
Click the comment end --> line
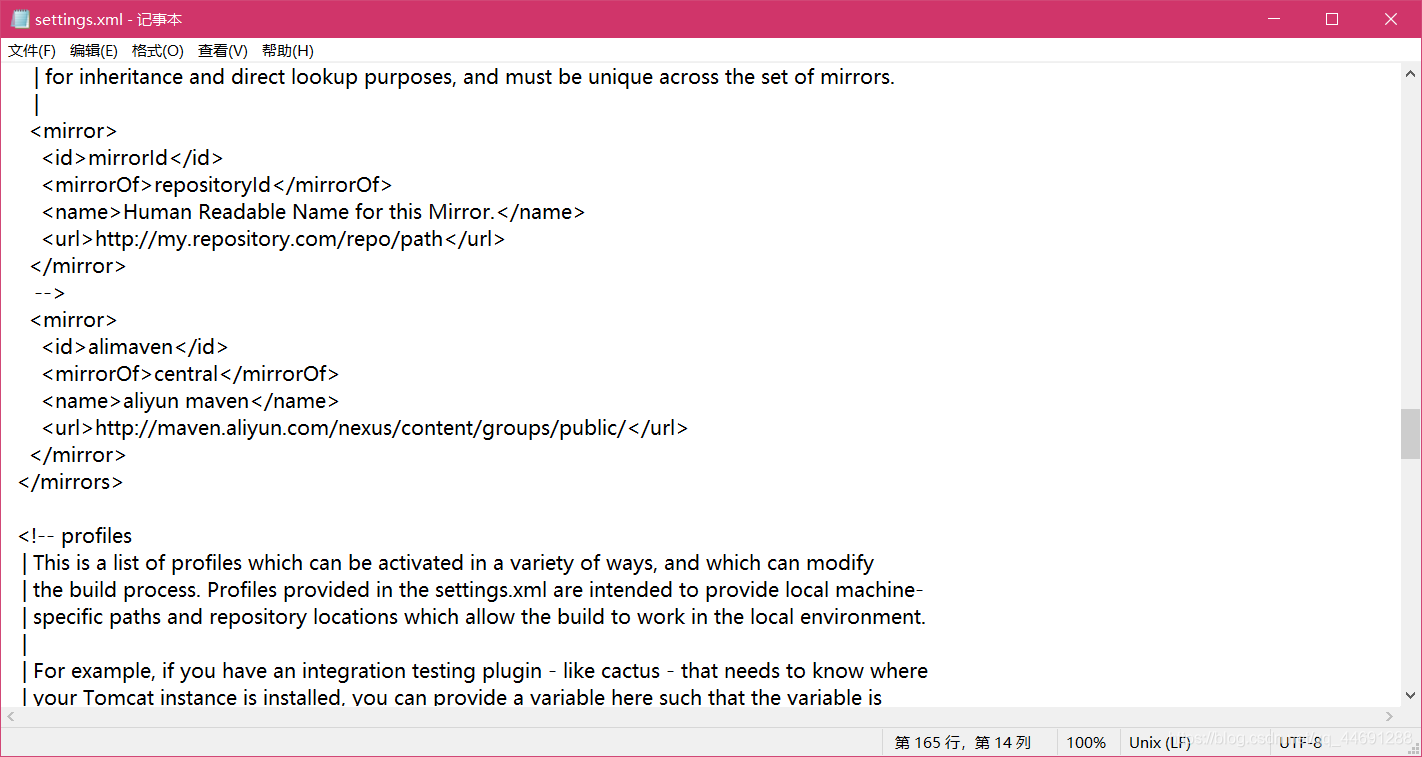click(x=50, y=293)
